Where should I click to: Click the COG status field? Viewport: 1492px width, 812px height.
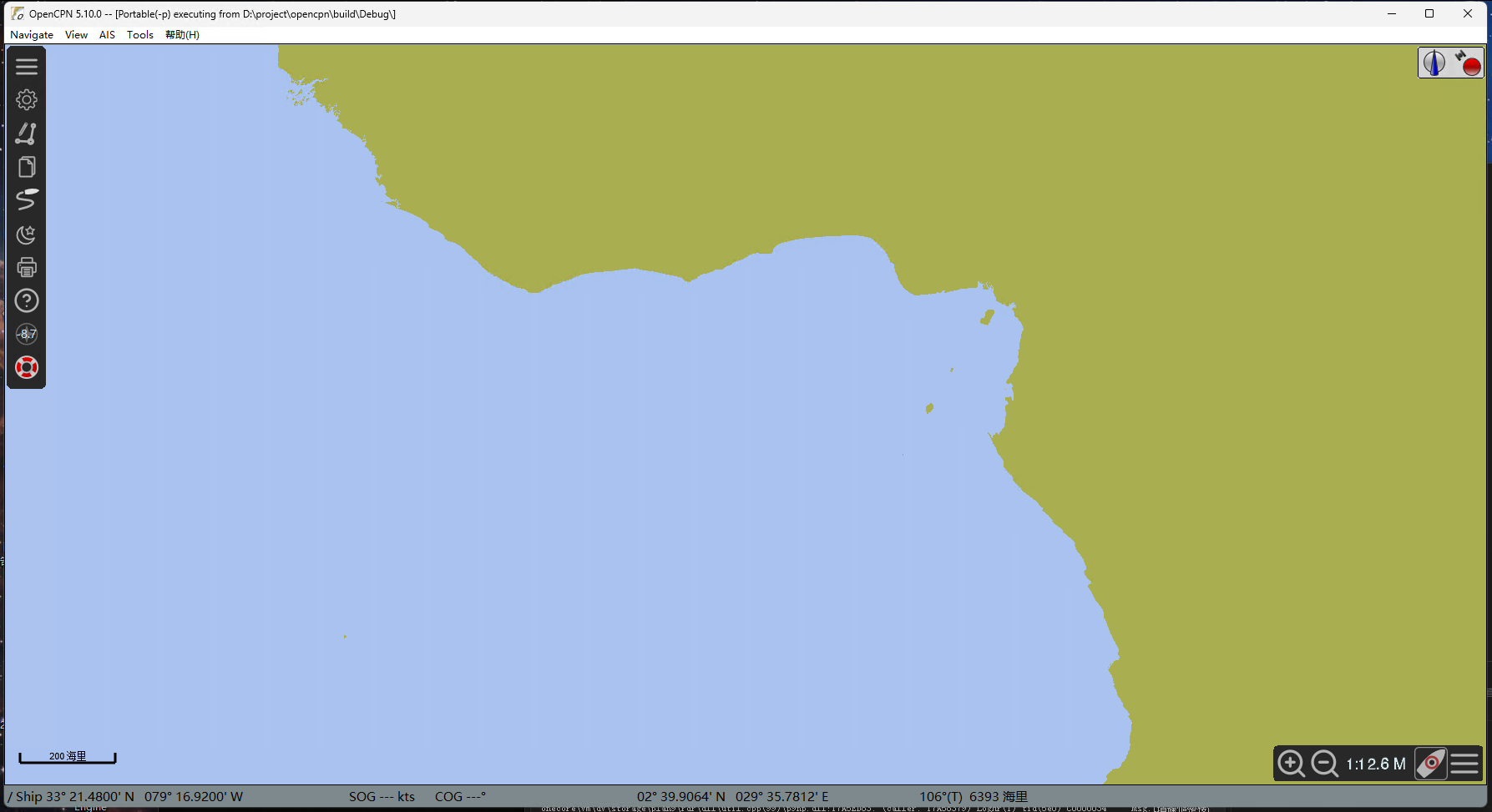[x=460, y=797]
